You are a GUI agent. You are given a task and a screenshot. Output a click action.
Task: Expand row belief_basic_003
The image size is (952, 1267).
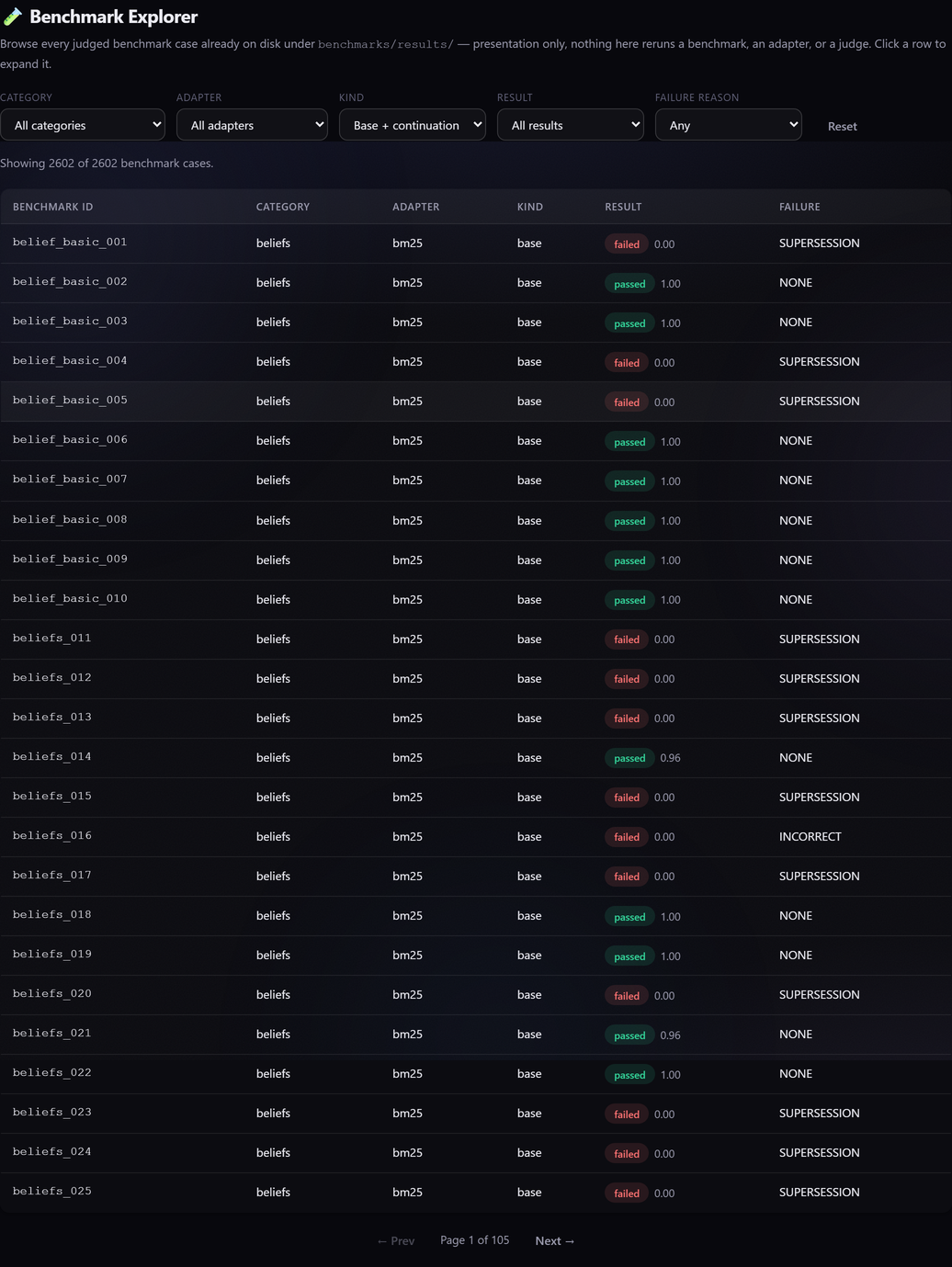point(476,322)
